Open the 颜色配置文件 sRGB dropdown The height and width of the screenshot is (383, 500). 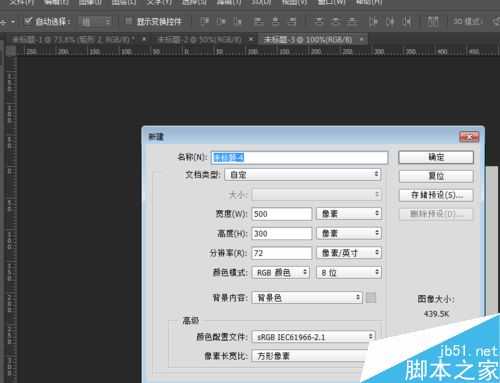[x=313, y=337]
